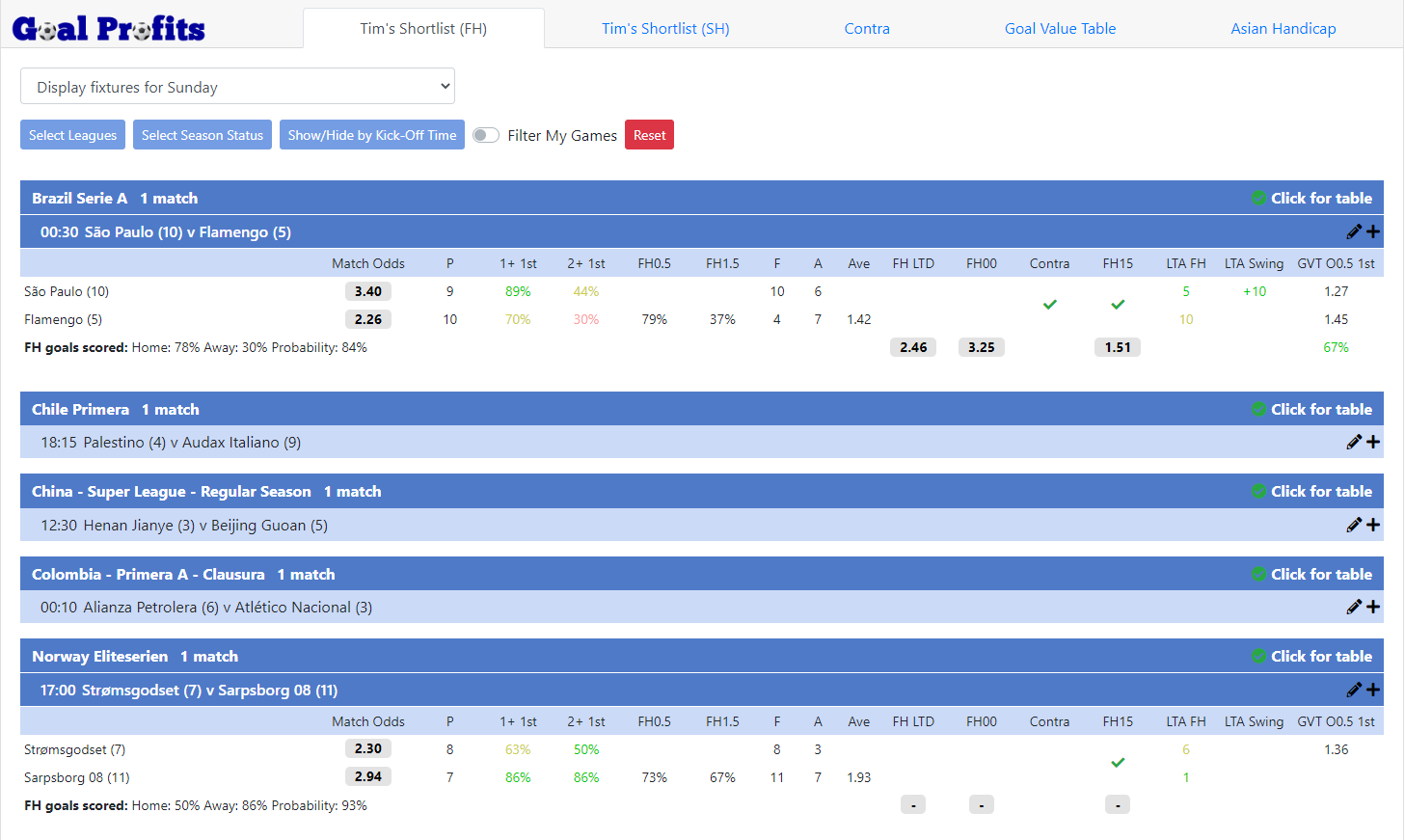Viewport: 1405px width, 840px height.
Task: Expand the 18:15 Palestino v Audax Italiano row
Action: (702, 442)
